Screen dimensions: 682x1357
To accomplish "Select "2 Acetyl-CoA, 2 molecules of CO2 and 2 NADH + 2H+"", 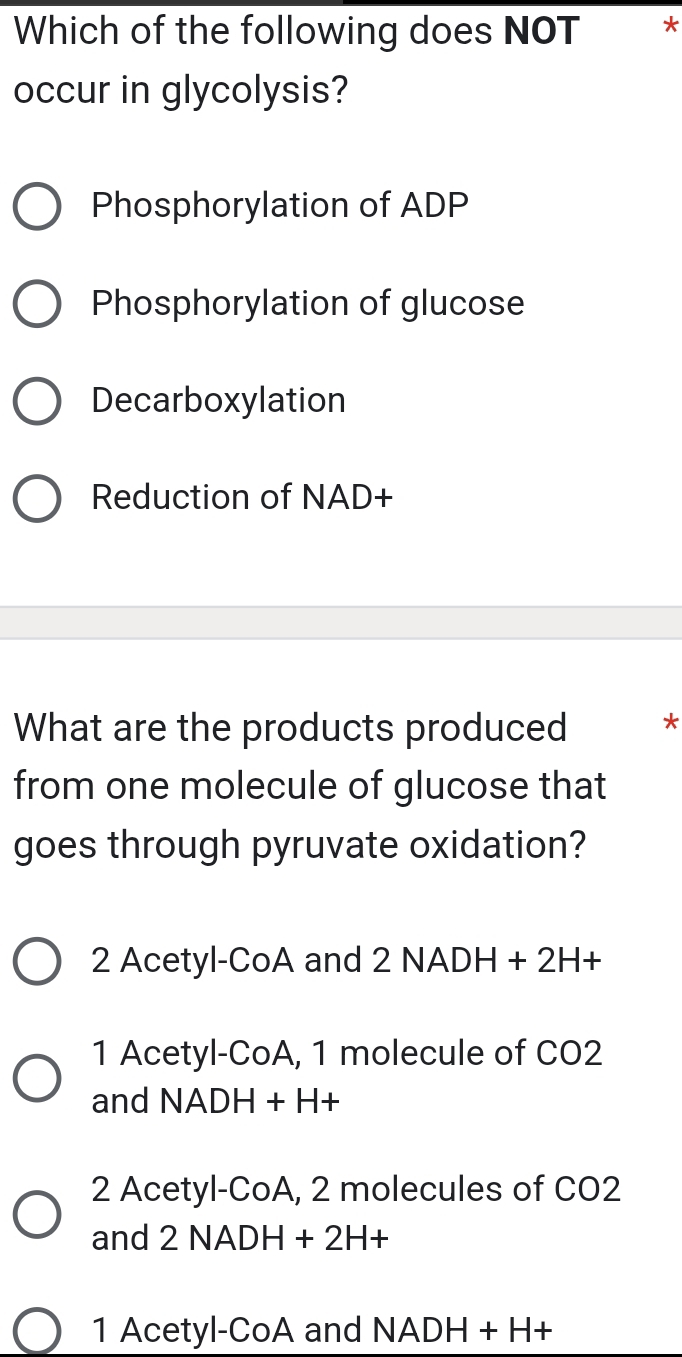I will tap(37, 1213).
